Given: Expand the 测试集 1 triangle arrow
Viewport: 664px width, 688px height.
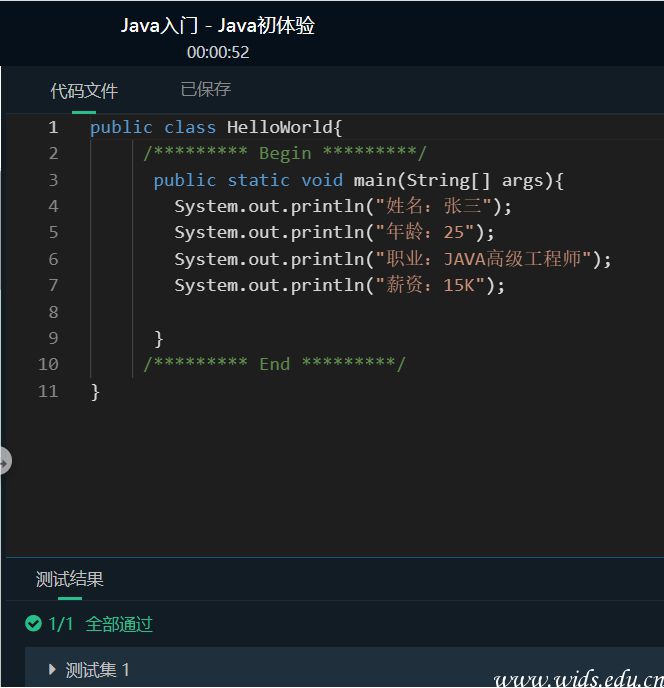Looking at the screenshot, I should pos(53,669).
